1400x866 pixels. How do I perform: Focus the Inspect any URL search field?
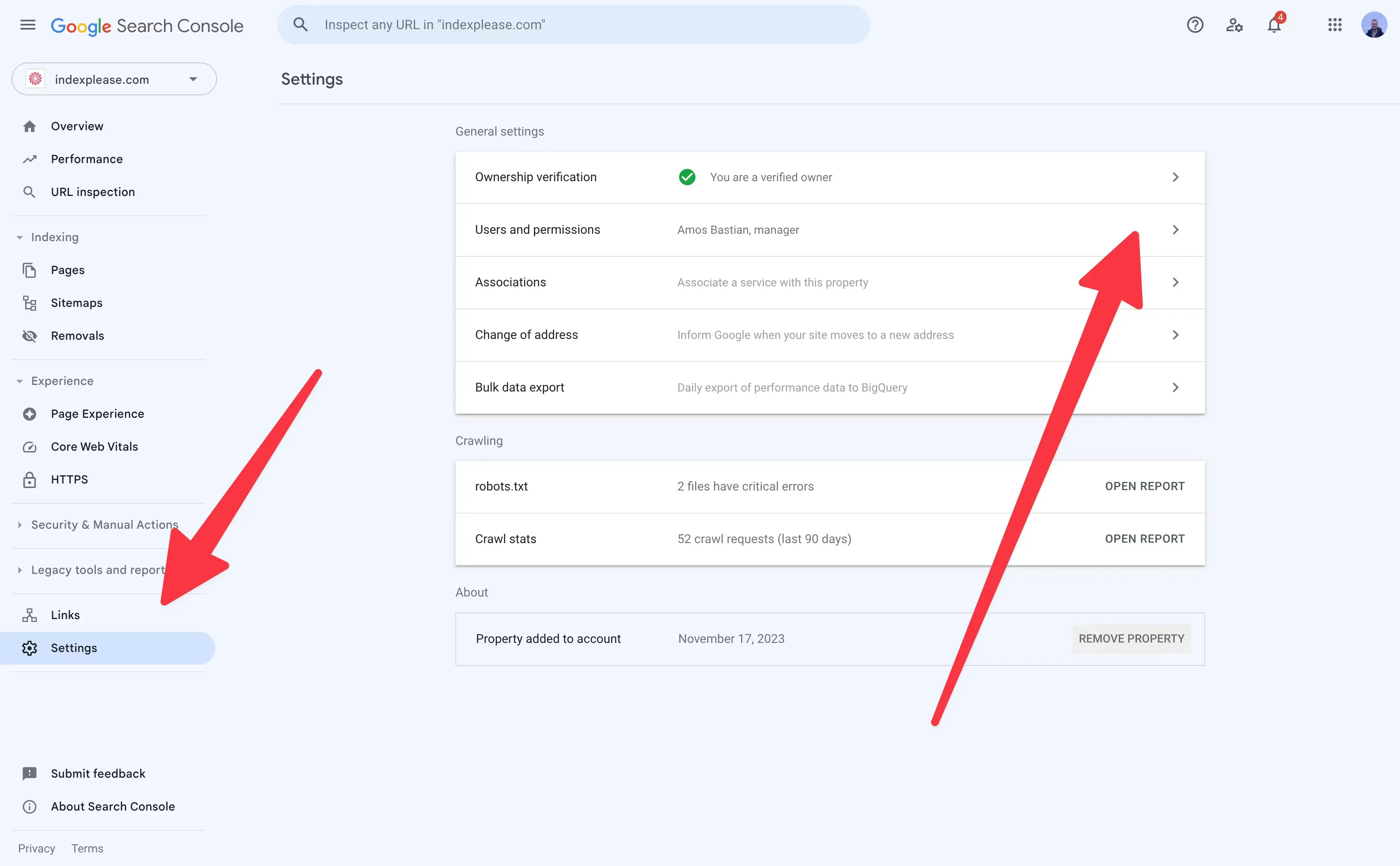coord(573,25)
